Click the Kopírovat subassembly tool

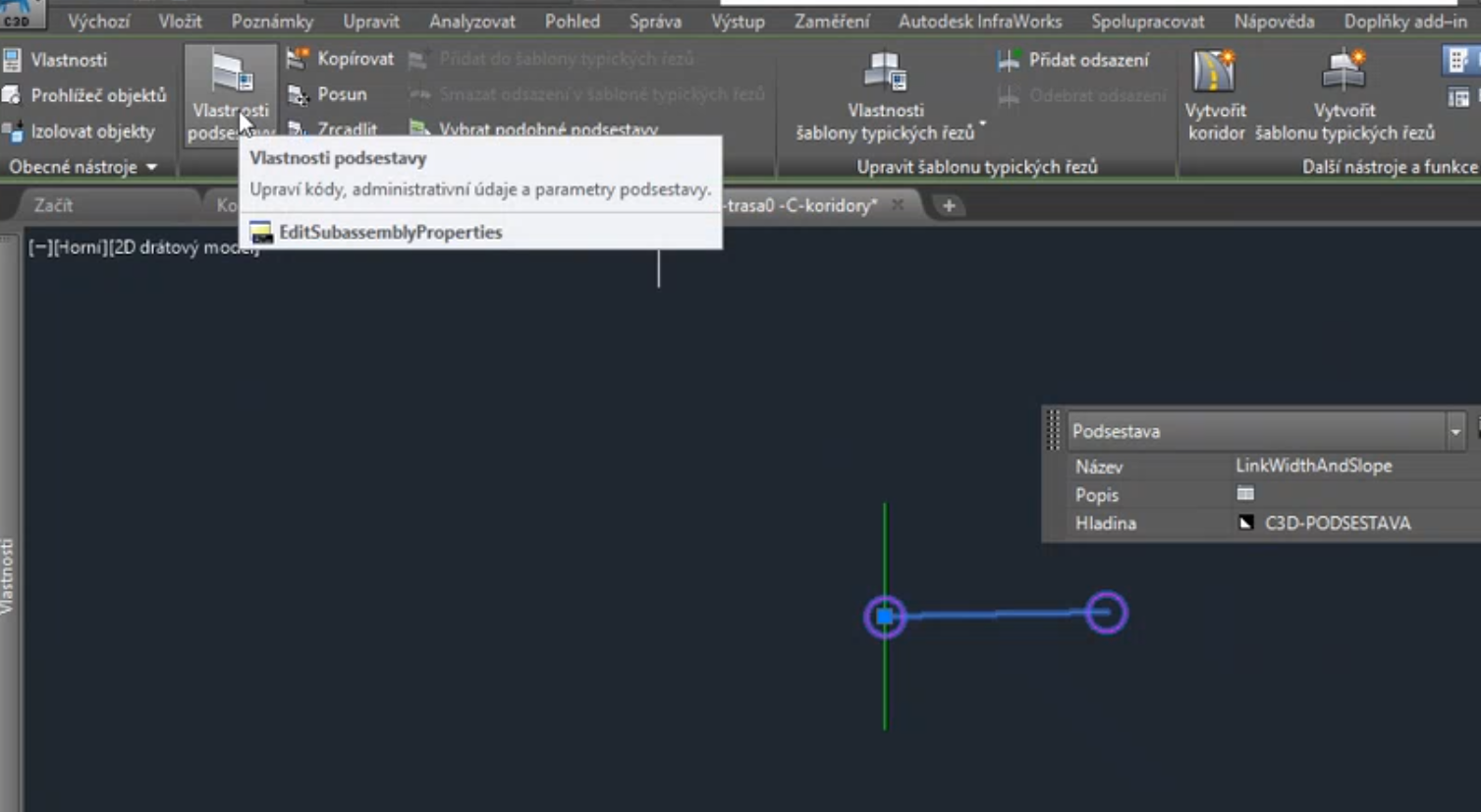click(341, 59)
